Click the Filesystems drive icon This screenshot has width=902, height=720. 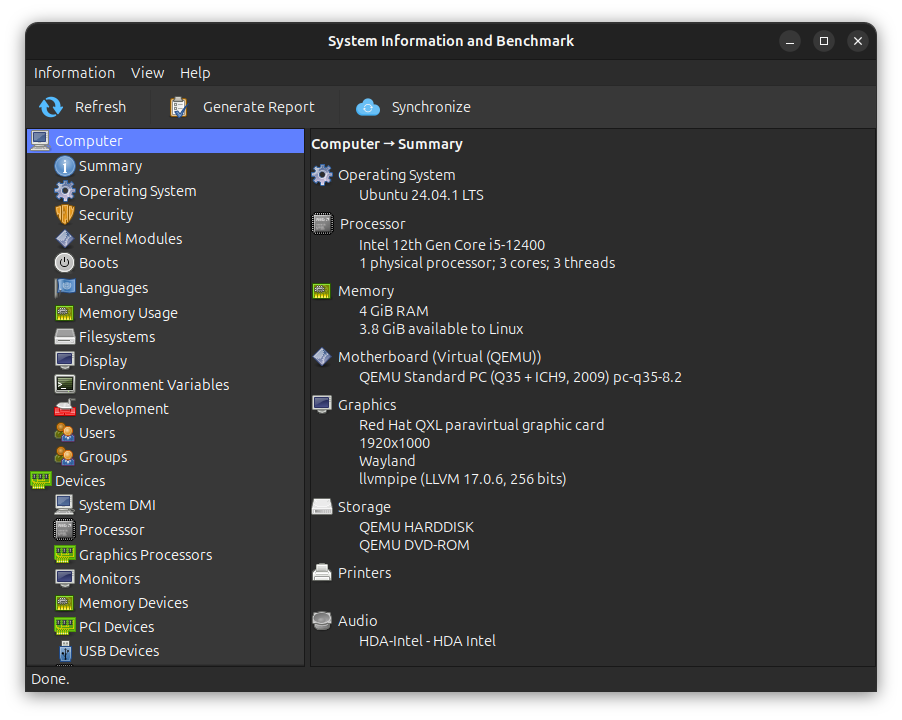click(64, 336)
